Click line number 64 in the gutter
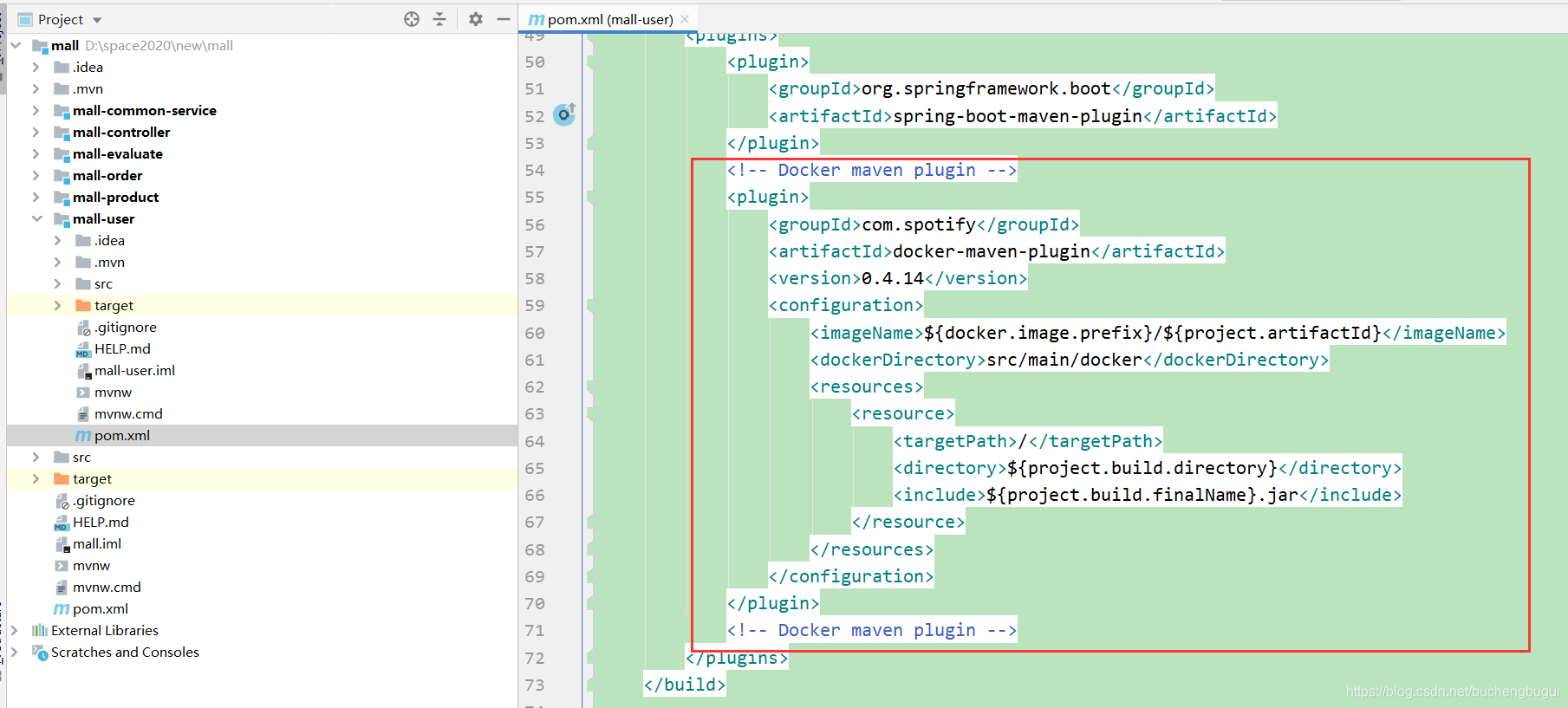Viewport: 1568px width, 708px height. [535, 441]
